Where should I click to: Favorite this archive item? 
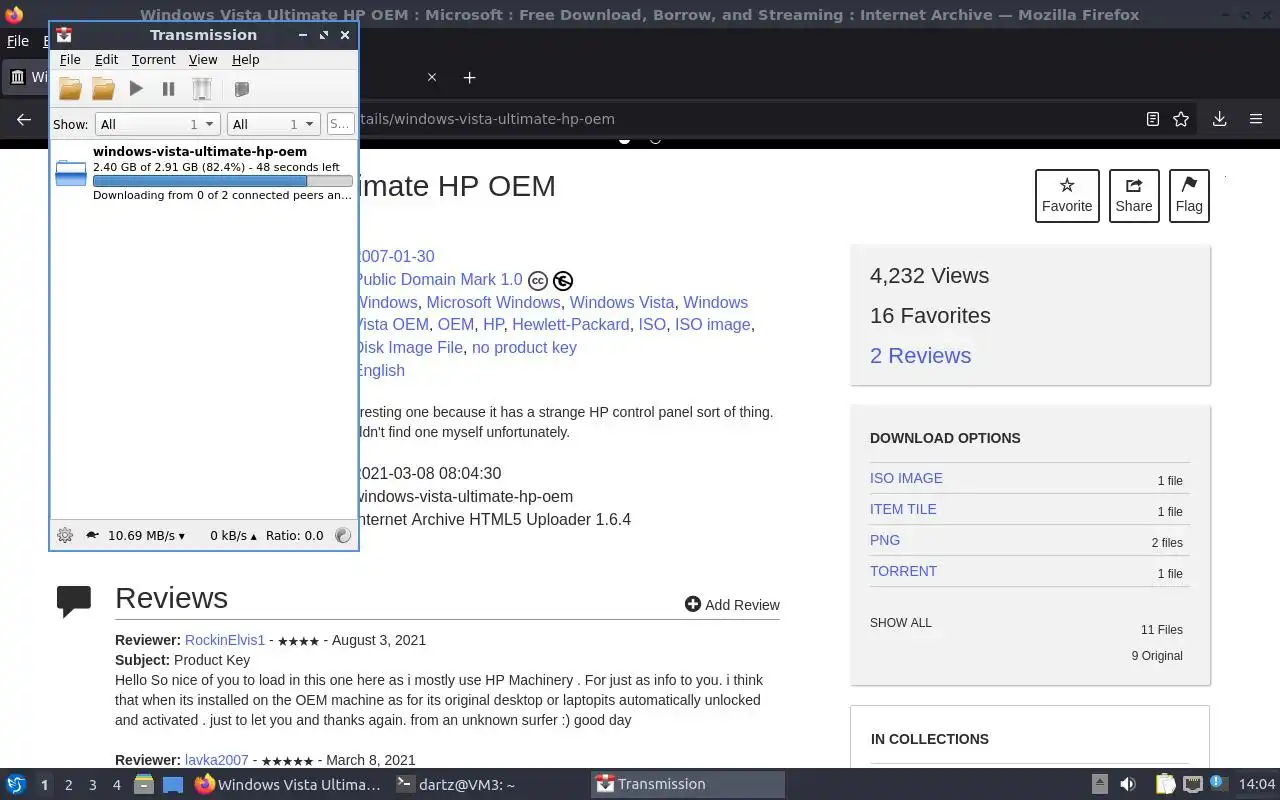coord(1067,196)
